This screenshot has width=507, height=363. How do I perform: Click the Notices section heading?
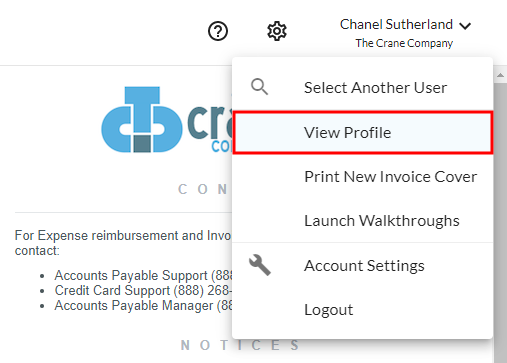tap(239, 345)
